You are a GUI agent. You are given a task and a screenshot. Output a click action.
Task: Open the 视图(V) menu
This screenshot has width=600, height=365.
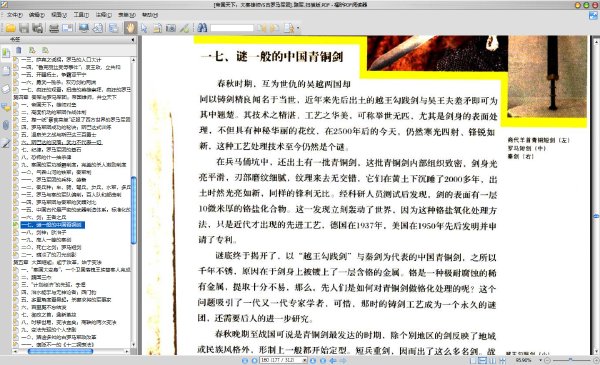59,15
